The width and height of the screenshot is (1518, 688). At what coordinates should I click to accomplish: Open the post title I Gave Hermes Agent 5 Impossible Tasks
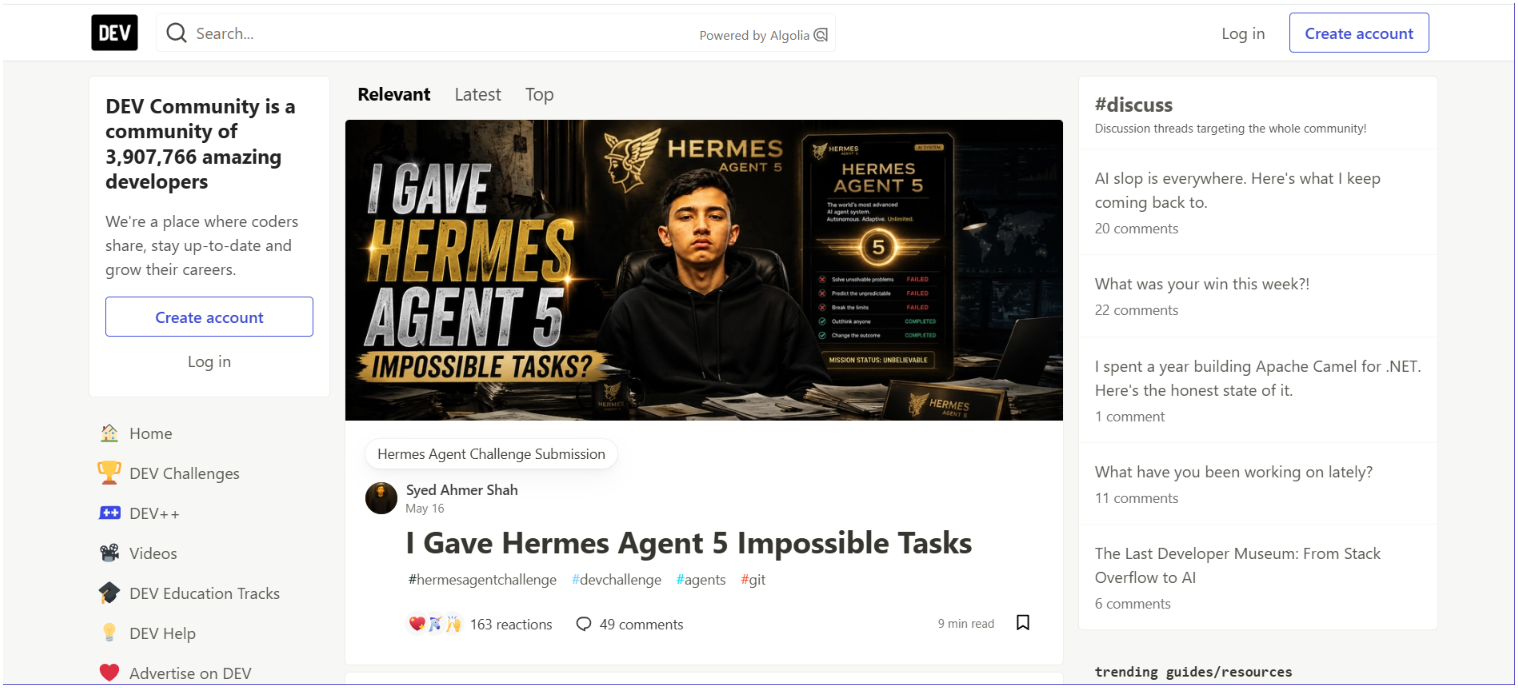click(x=689, y=543)
